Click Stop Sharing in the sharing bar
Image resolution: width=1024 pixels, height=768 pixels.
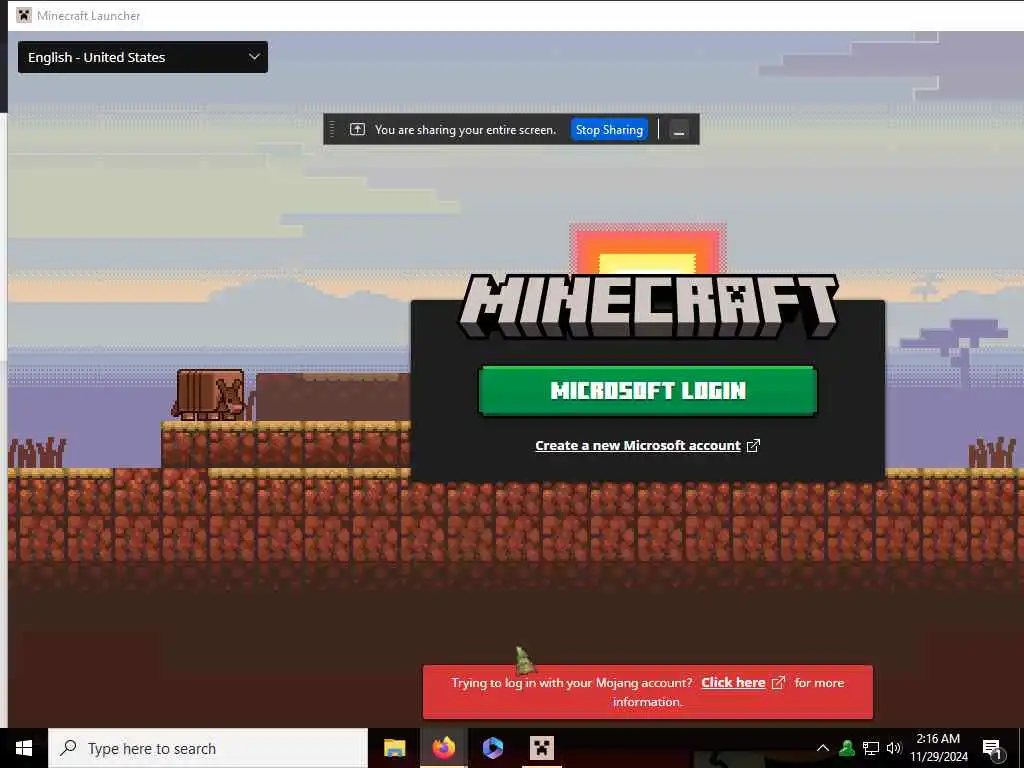(x=609, y=129)
